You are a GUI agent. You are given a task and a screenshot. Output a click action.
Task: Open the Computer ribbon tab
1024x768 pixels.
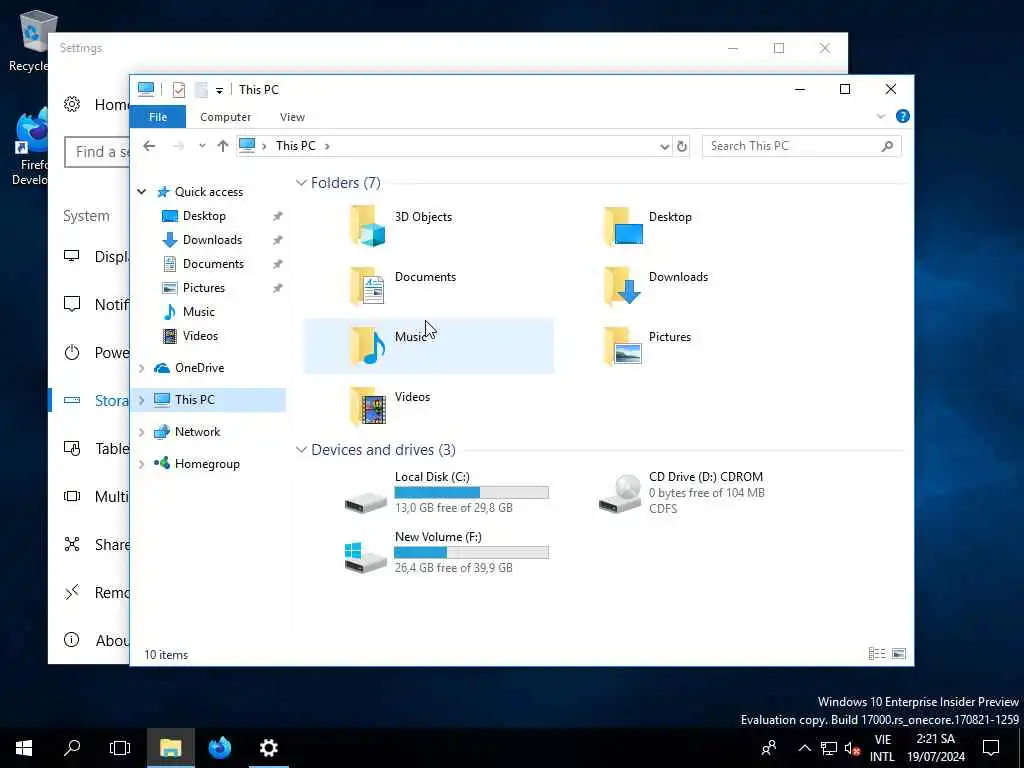pyautogui.click(x=225, y=117)
